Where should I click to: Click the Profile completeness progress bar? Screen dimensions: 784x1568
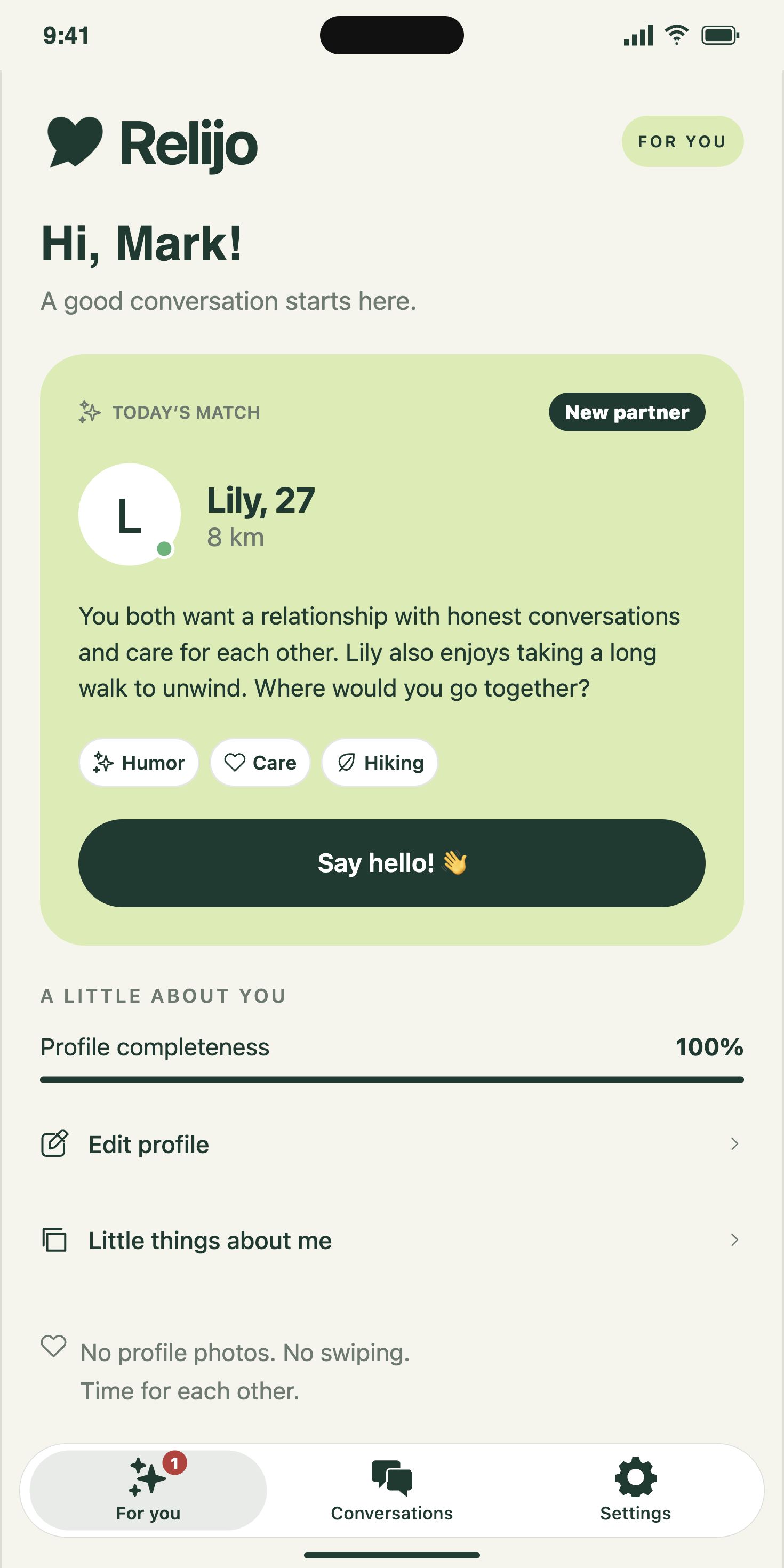pos(392,1080)
